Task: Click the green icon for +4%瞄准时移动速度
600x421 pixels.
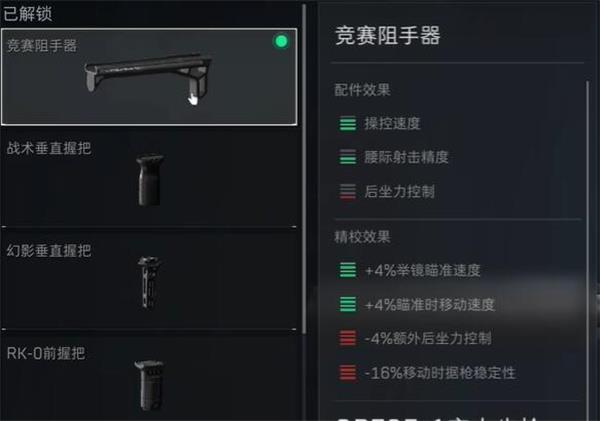Action: 347,304
